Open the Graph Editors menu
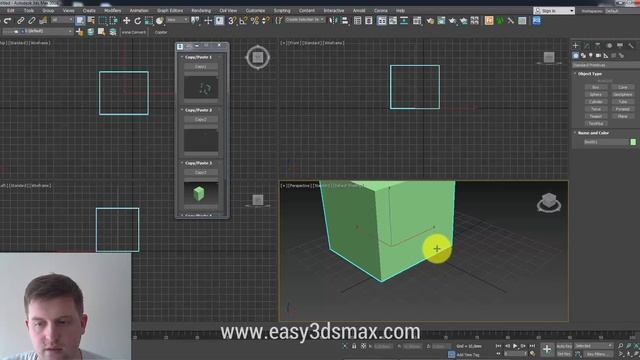Screen dimensions: 640x360 click(x=170, y=11)
